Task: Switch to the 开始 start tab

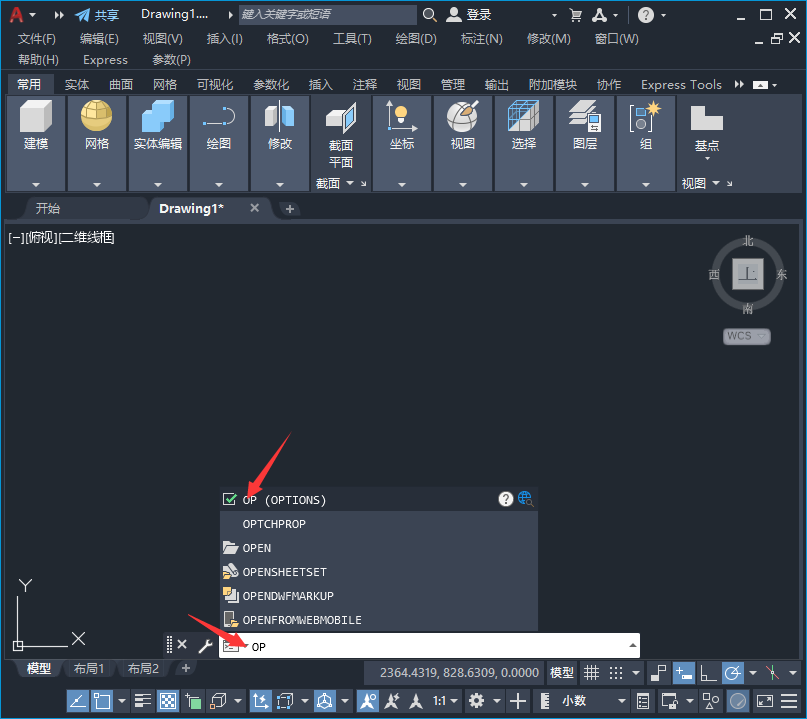Action: pyautogui.click(x=48, y=208)
